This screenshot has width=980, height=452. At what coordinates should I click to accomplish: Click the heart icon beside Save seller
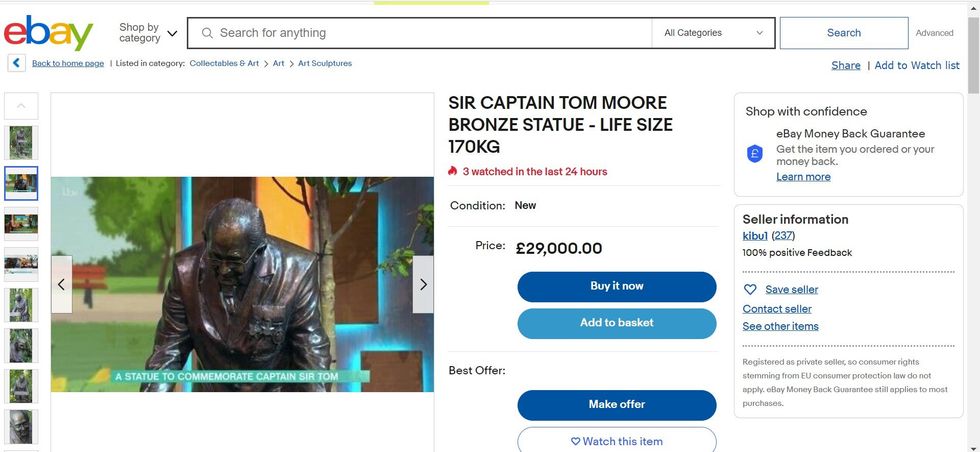(x=751, y=290)
